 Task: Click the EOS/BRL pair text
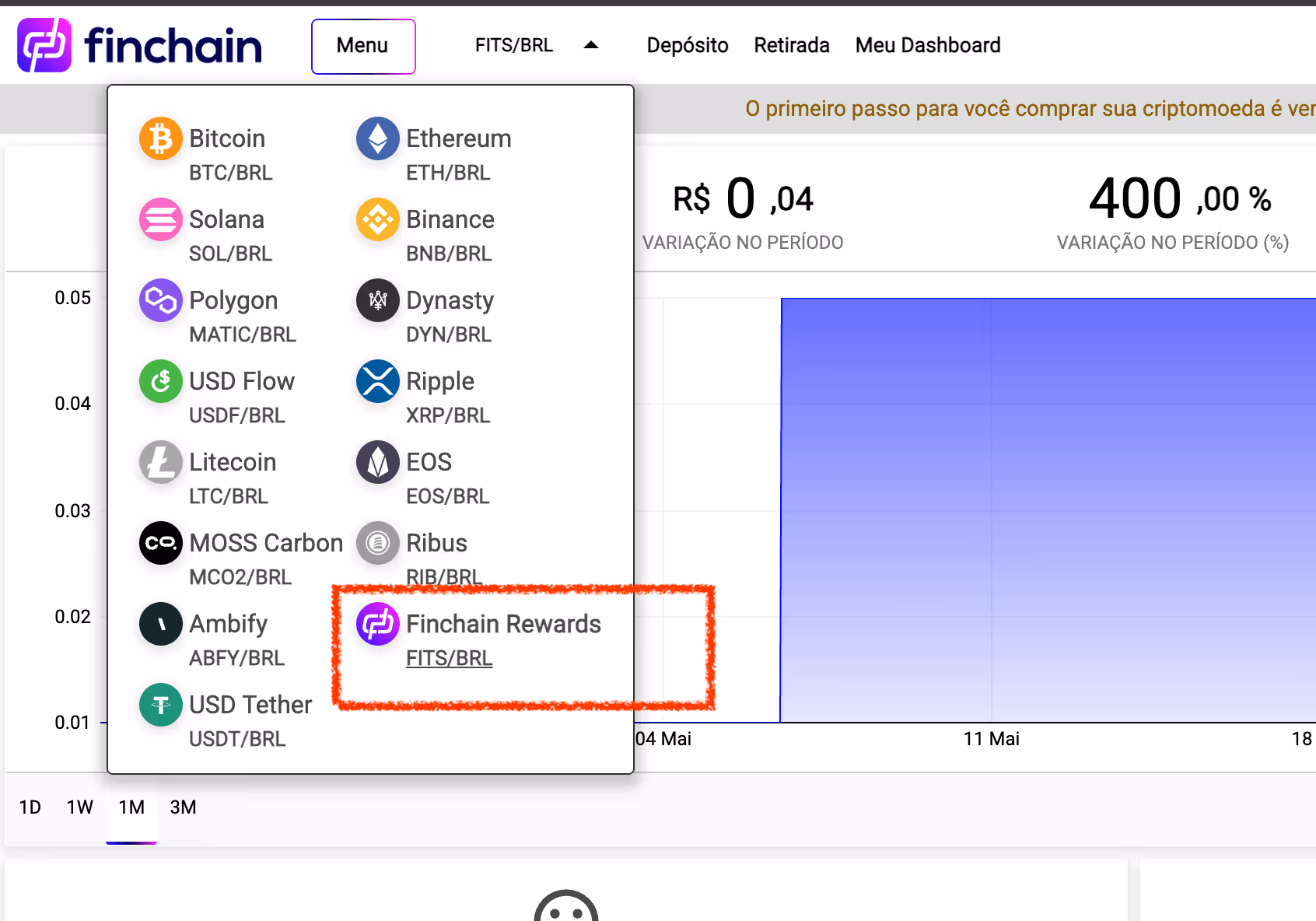point(448,496)
